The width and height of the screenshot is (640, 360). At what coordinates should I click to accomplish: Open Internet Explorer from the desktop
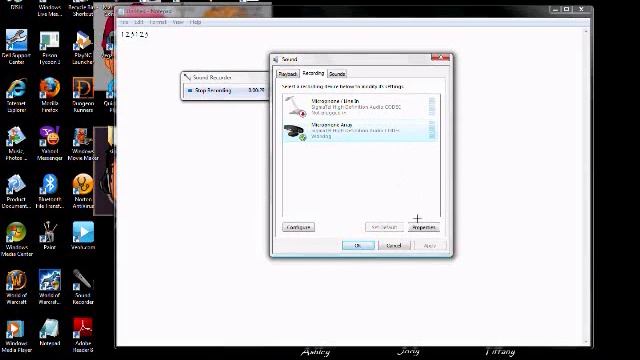(16, 95)
